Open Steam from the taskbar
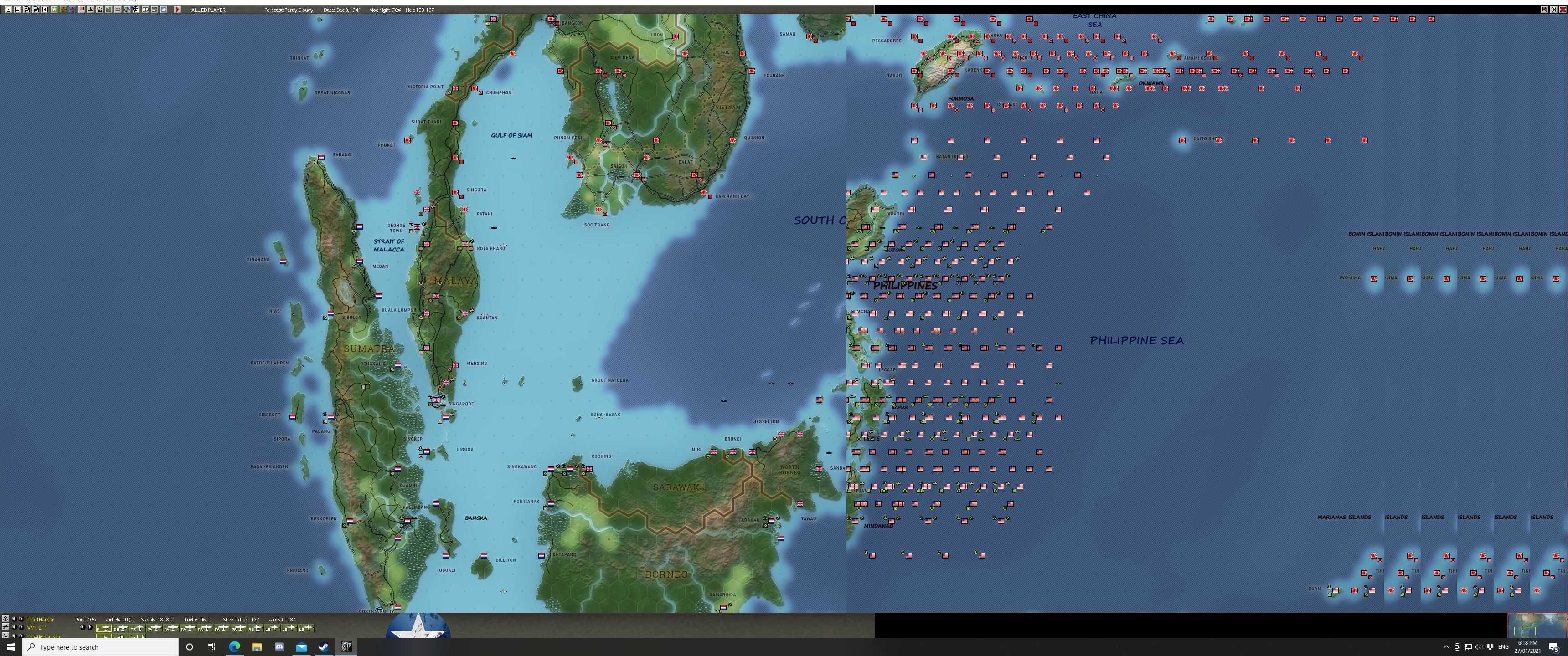 click(x=324, y=647)
